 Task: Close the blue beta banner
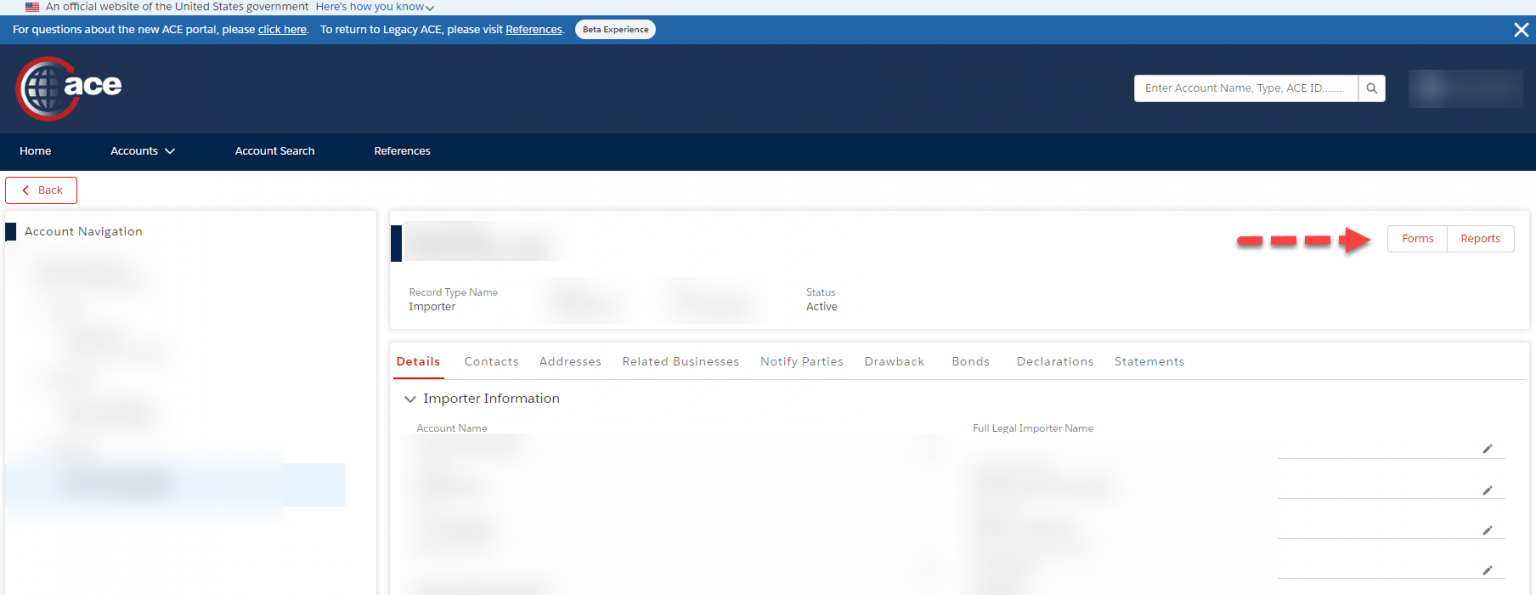tap(1520, 30)
